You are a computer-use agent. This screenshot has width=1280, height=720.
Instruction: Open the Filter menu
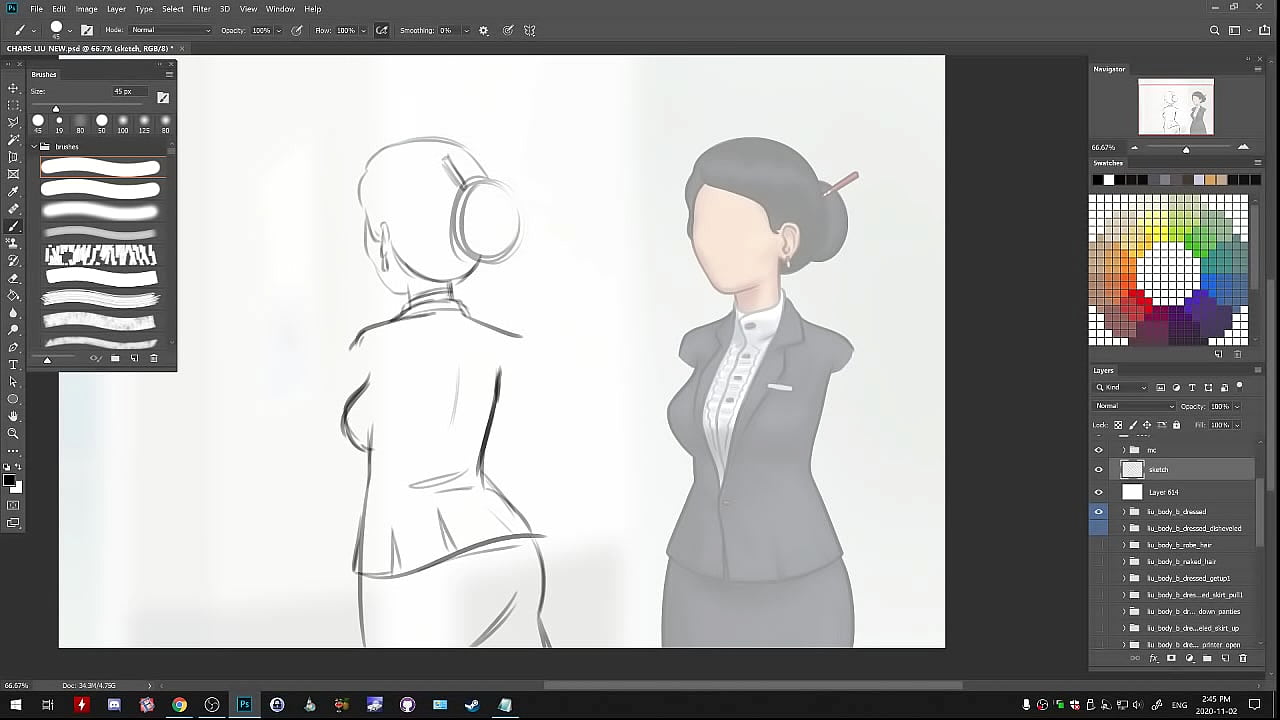[x=201, y=9]
